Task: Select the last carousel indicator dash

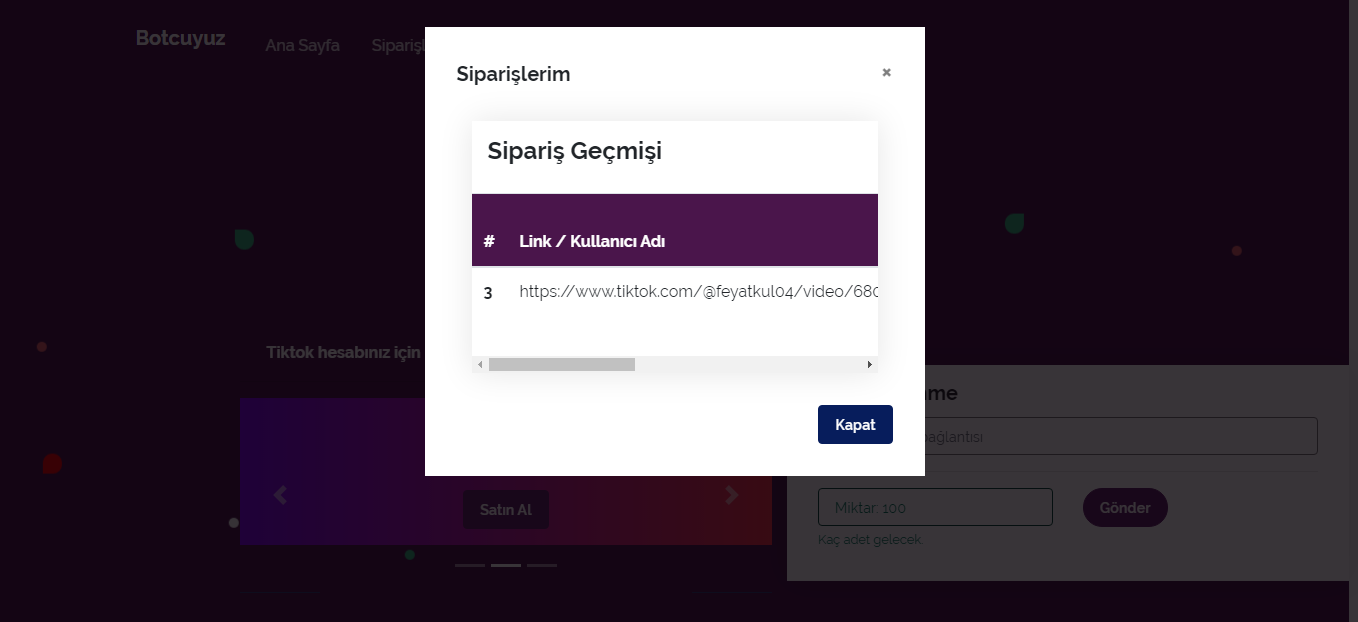Action: tap(542, 565)
